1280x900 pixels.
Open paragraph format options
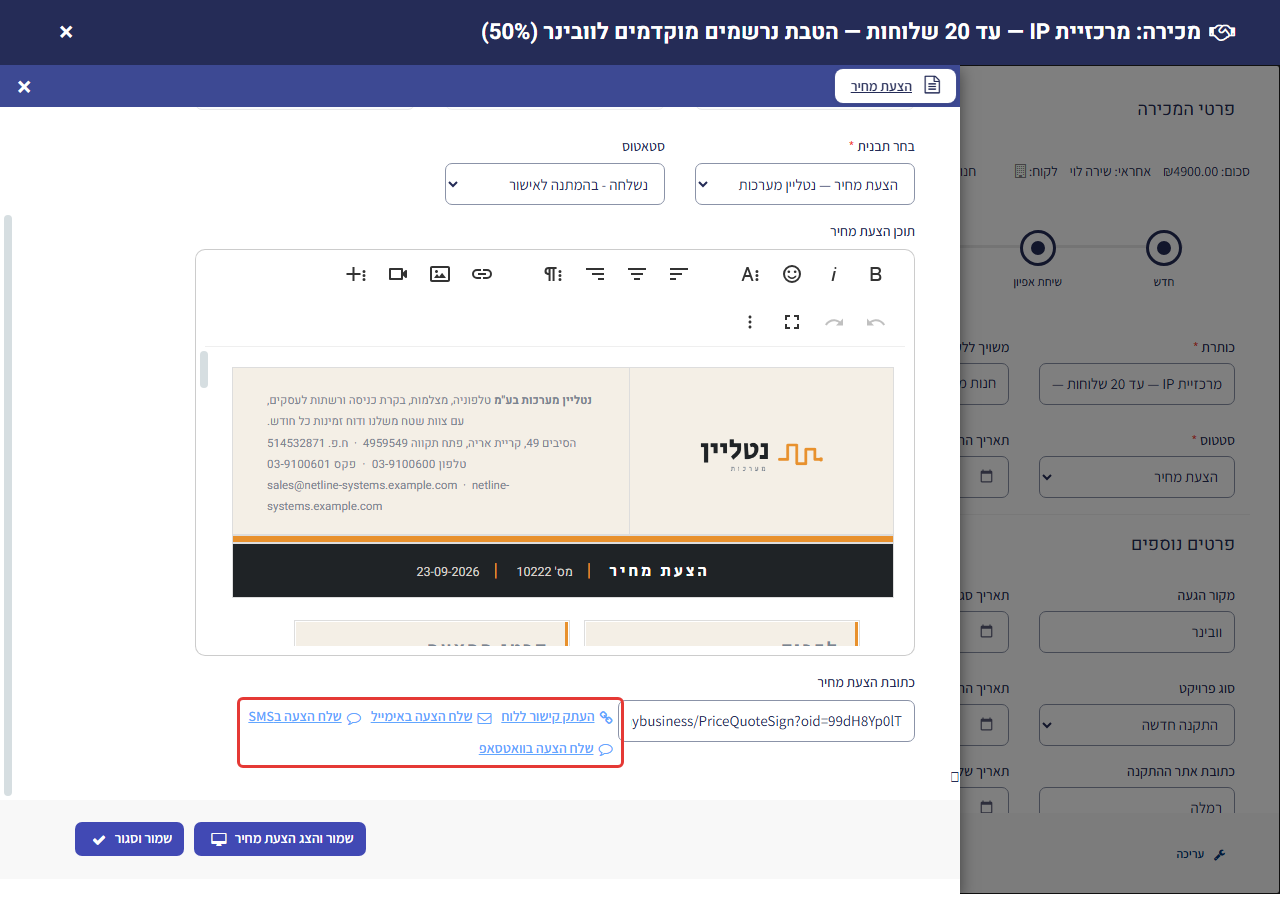[x=553, y=274]
